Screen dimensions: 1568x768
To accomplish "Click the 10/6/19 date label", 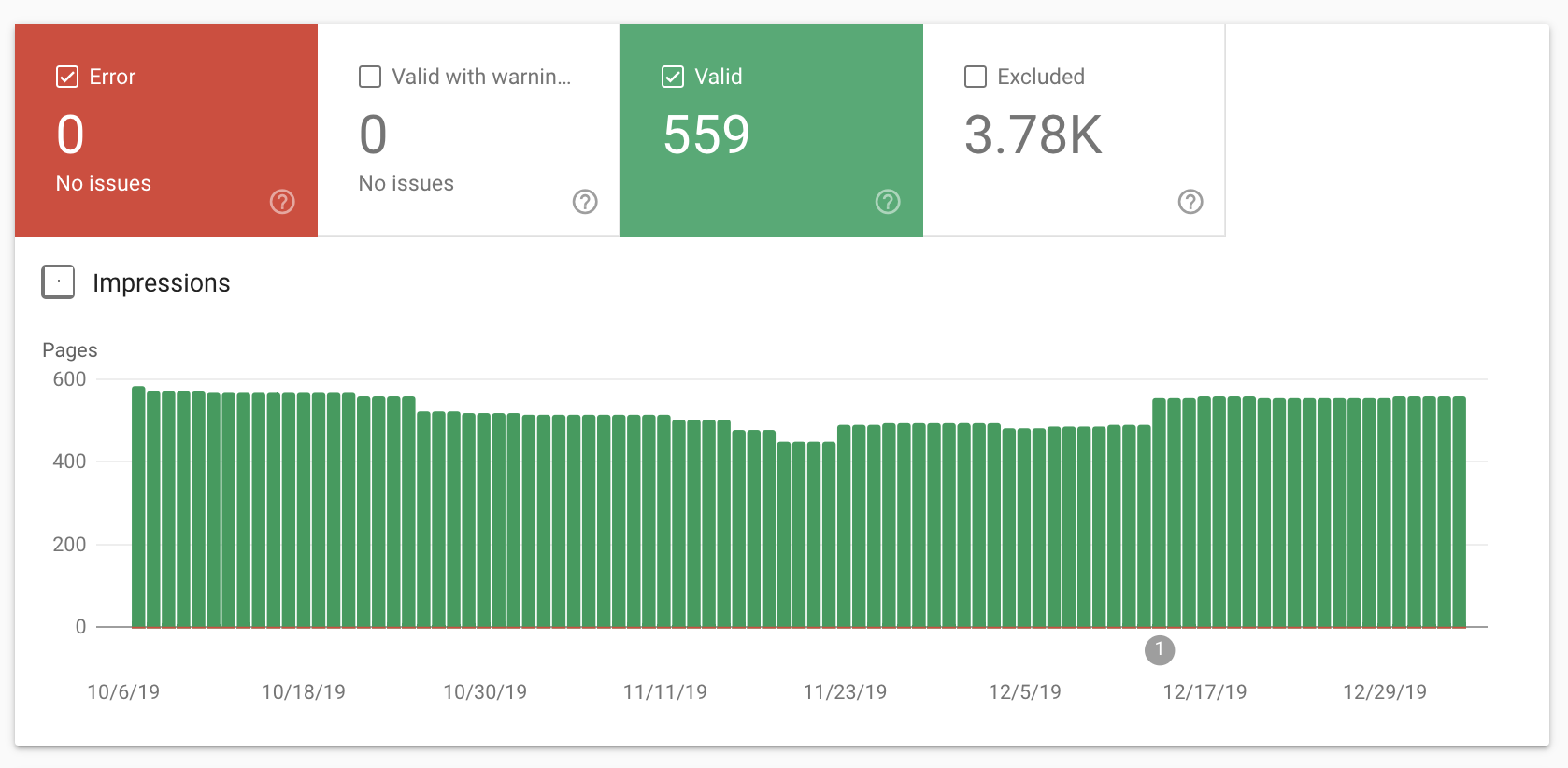I will point(123,692).
